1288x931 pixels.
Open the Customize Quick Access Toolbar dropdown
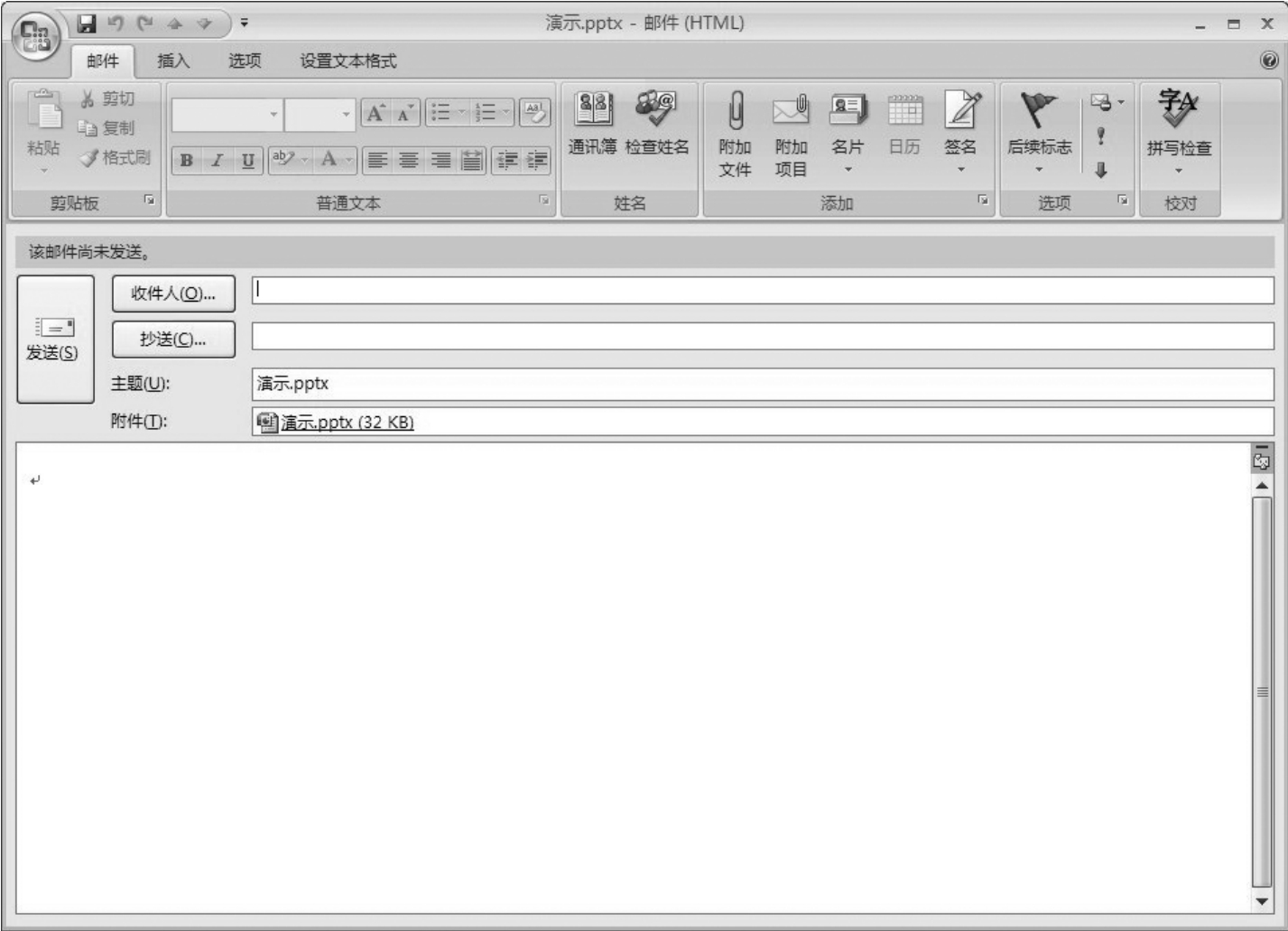244,23
